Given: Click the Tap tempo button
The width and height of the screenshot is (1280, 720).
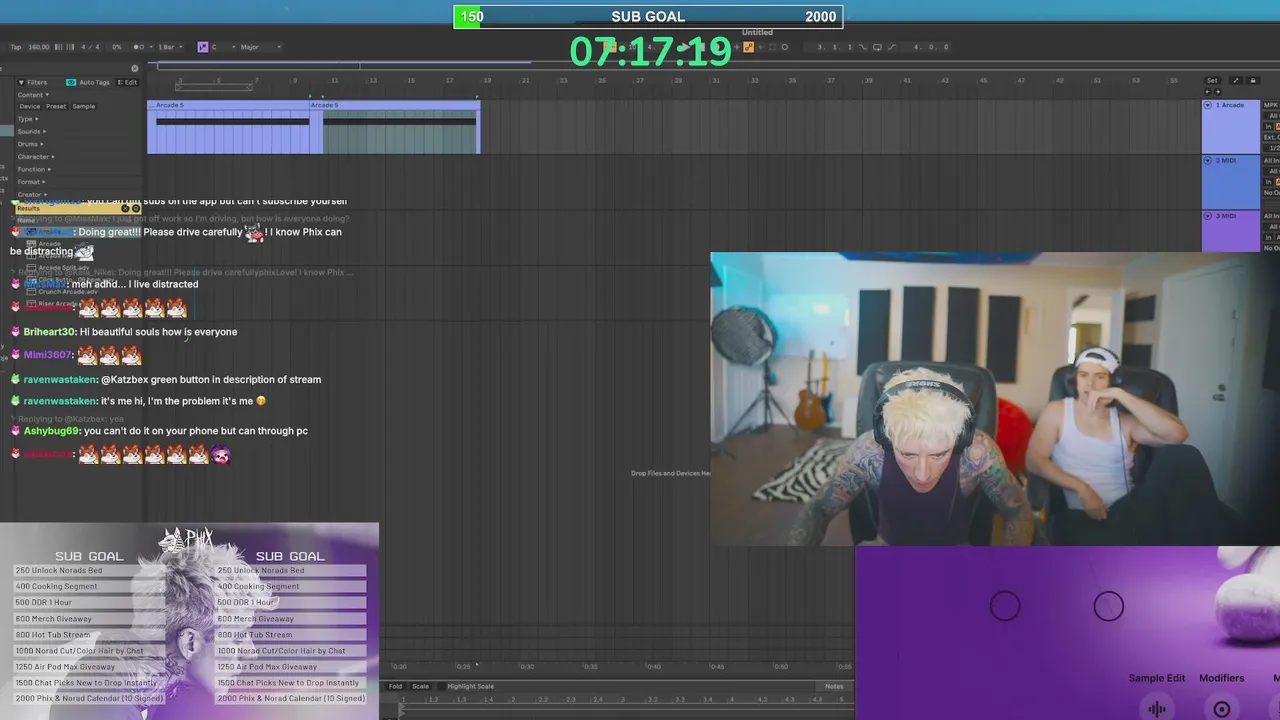Looking at the screenshot, I should click(15, 47).
